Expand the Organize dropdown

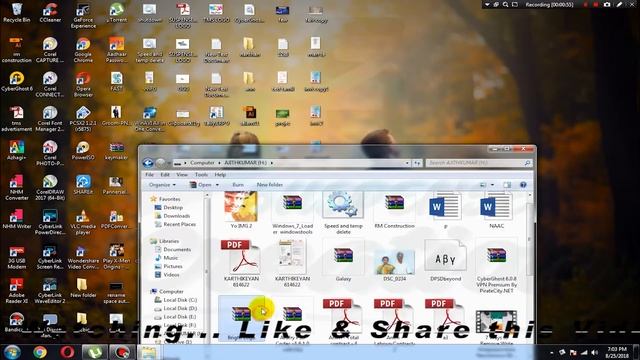[x=162, y=185]
